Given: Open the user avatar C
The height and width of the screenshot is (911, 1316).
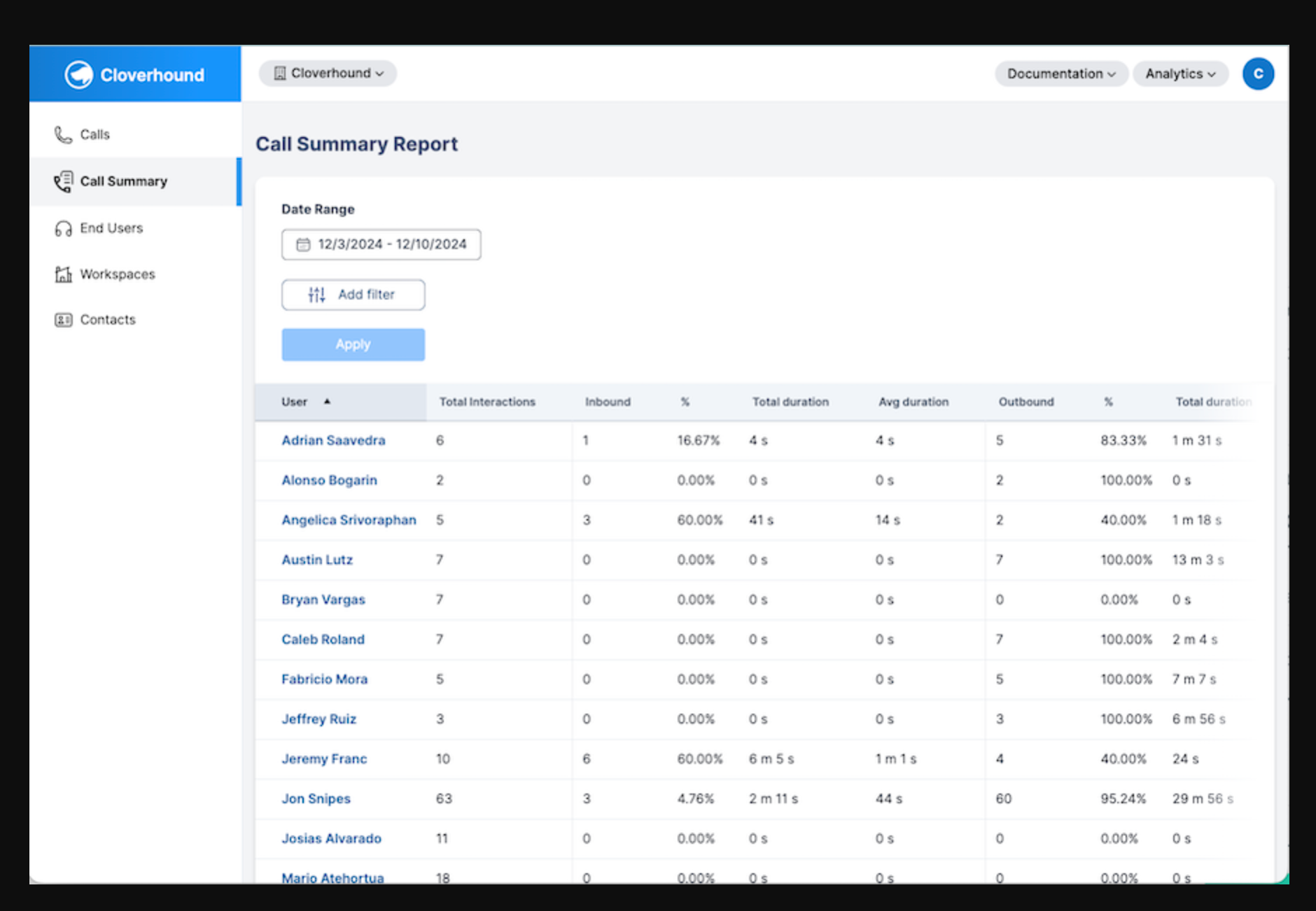Looking at the screenshot, I should pos(1258,73).
